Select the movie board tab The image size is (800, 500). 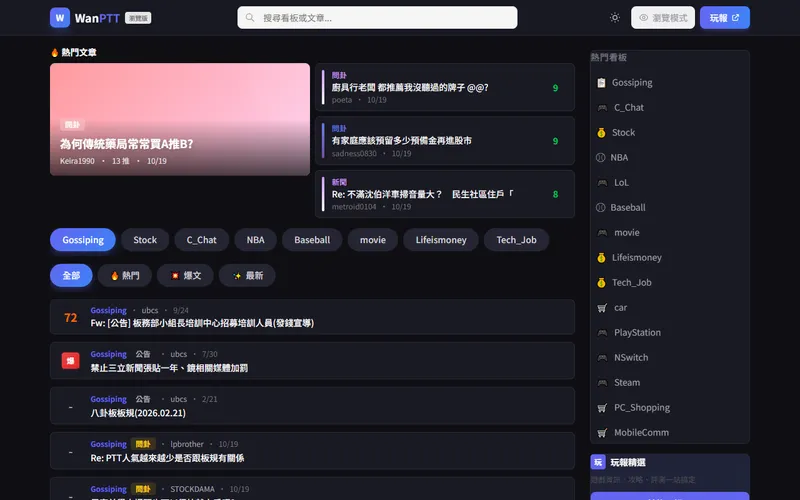coord(373,240)
